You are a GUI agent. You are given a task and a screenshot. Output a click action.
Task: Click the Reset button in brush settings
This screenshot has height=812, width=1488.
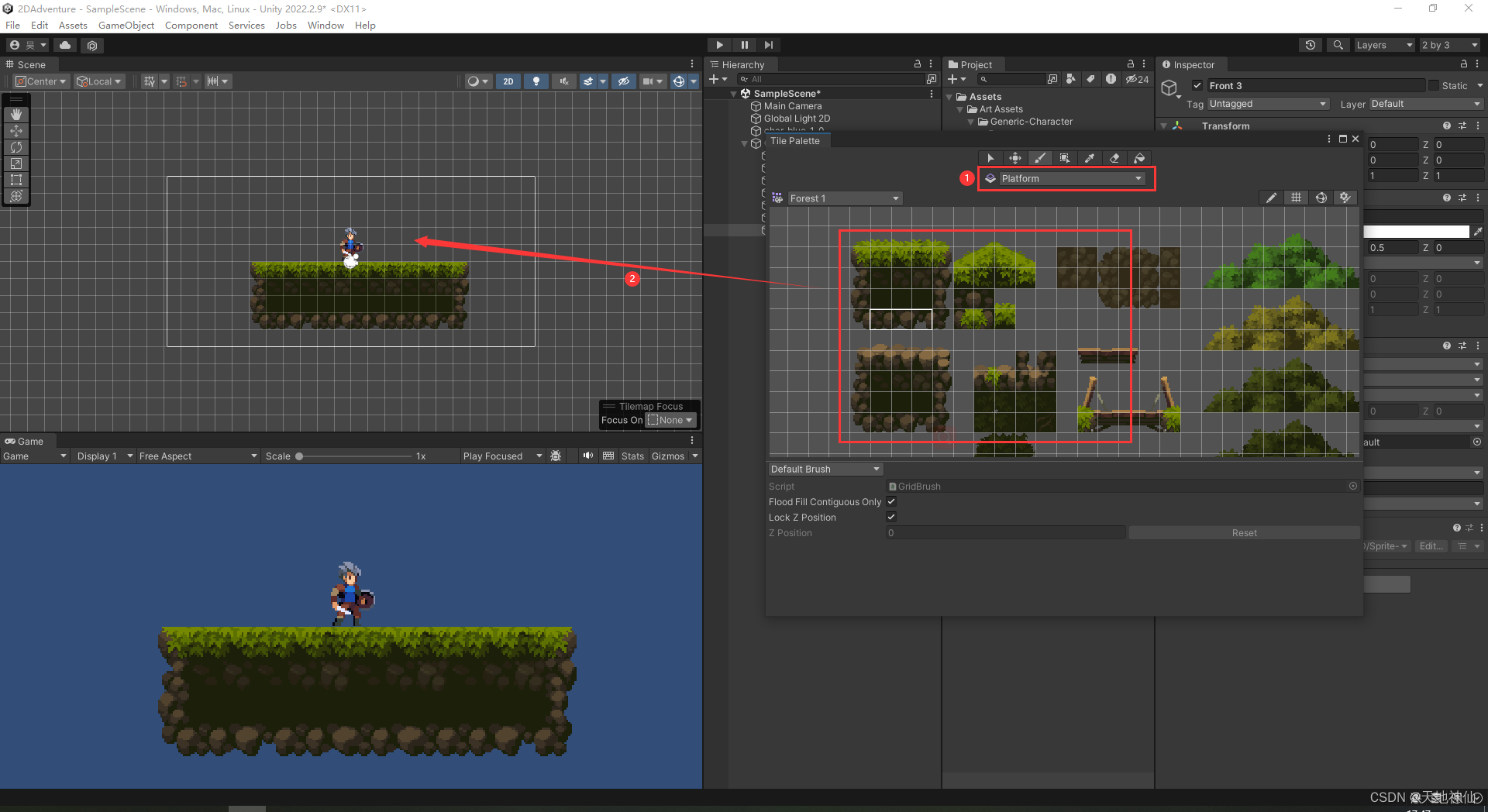coord(1244,533)
